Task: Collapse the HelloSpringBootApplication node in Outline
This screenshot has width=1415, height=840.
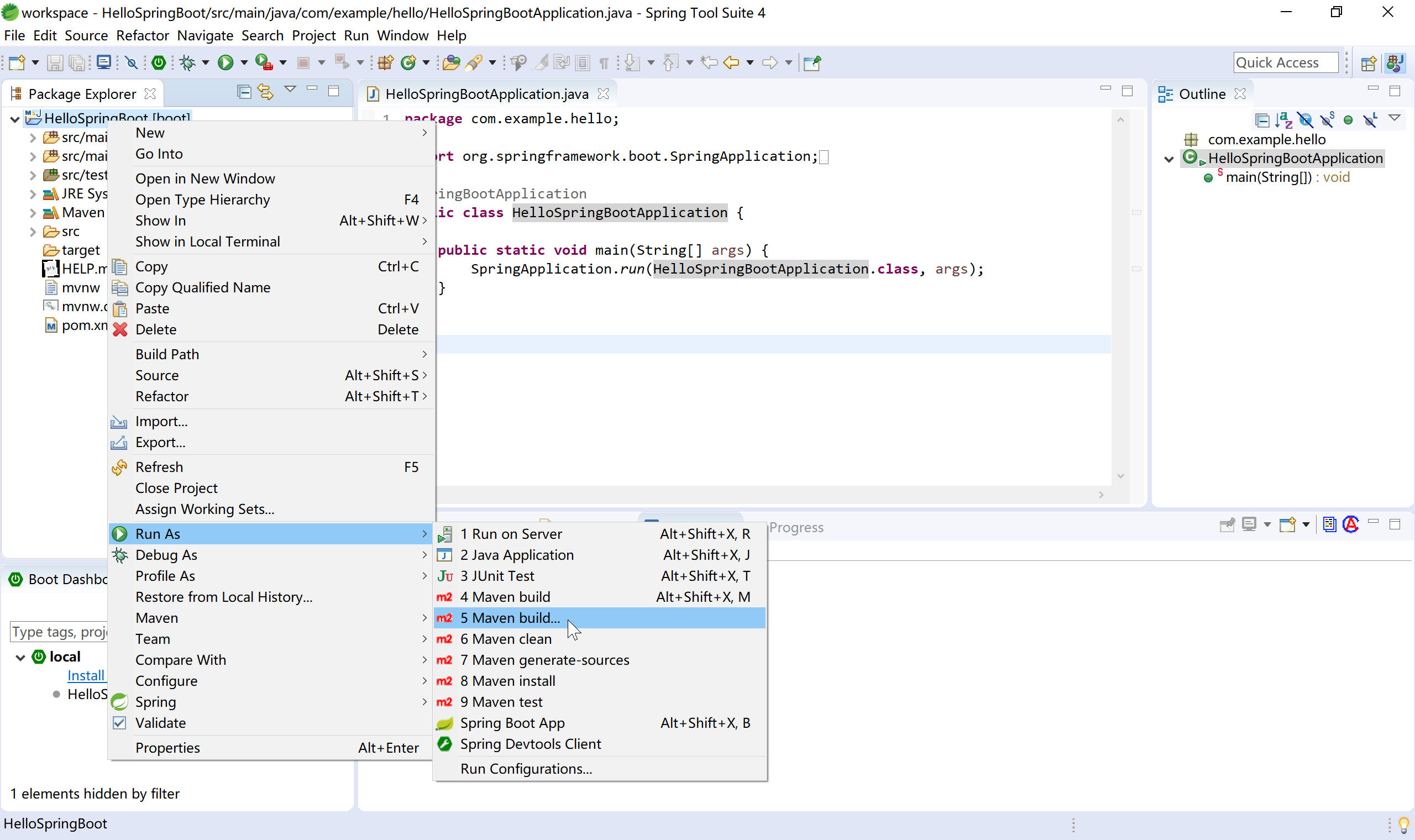Action: 1169,159
